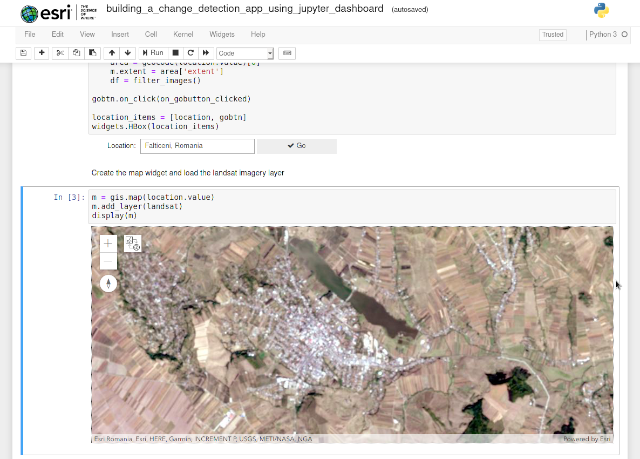Viewport: 640px width, 459px height.
Task: Zoom in on the map
Action: coord(108,244)
